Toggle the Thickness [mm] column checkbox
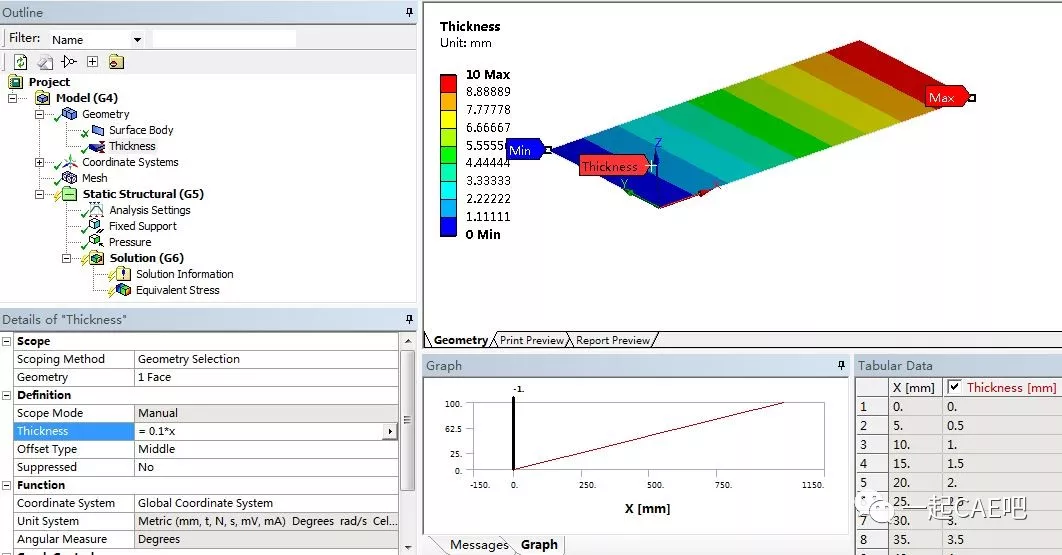The width and height of the screenshot is (1062, 555). [x=954, y=387]
